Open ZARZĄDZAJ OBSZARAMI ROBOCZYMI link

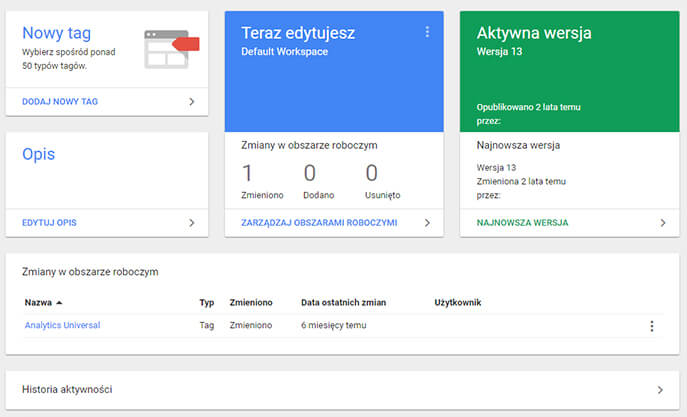(x=319, y=223)
